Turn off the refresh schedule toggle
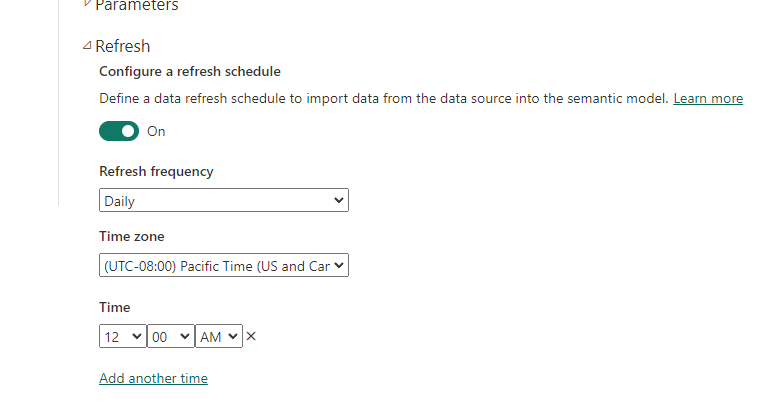Screen dimensions: 781x415 119,131
